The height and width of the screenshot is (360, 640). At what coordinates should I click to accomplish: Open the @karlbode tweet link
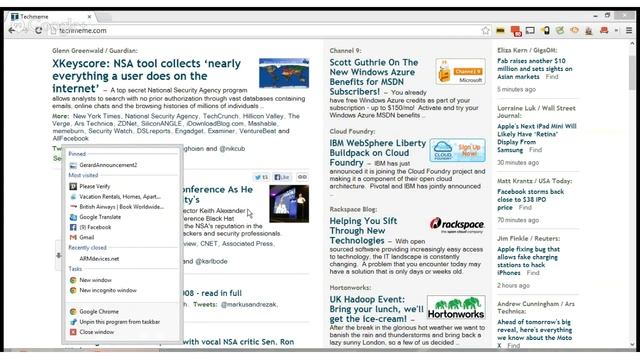[x=211, y=261]
